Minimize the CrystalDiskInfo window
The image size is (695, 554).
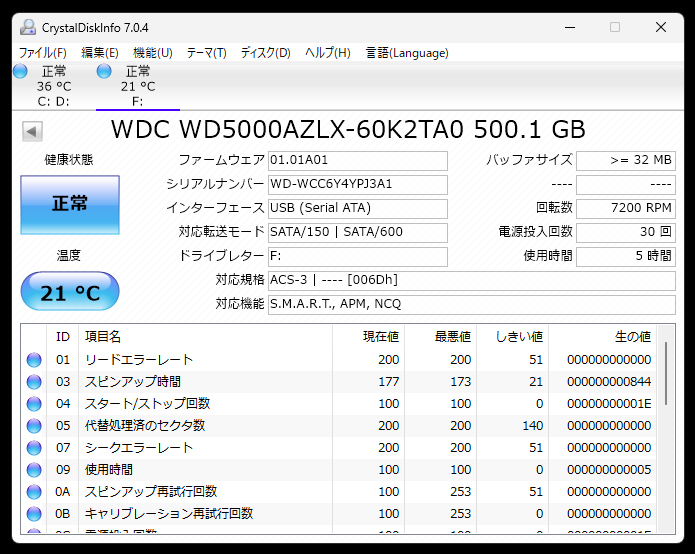coord(570,27)
